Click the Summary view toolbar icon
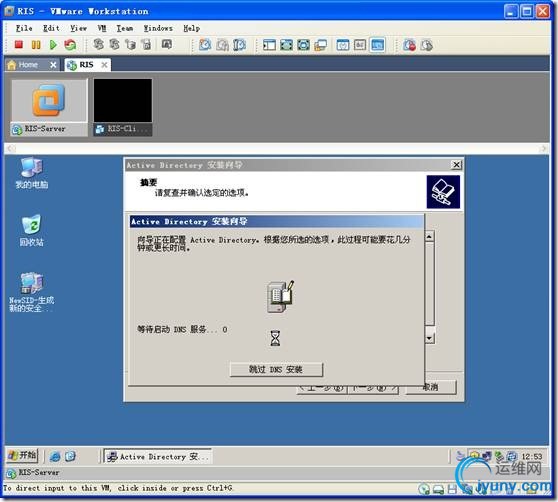The image size is (558, 502). (x=343, y=45)
